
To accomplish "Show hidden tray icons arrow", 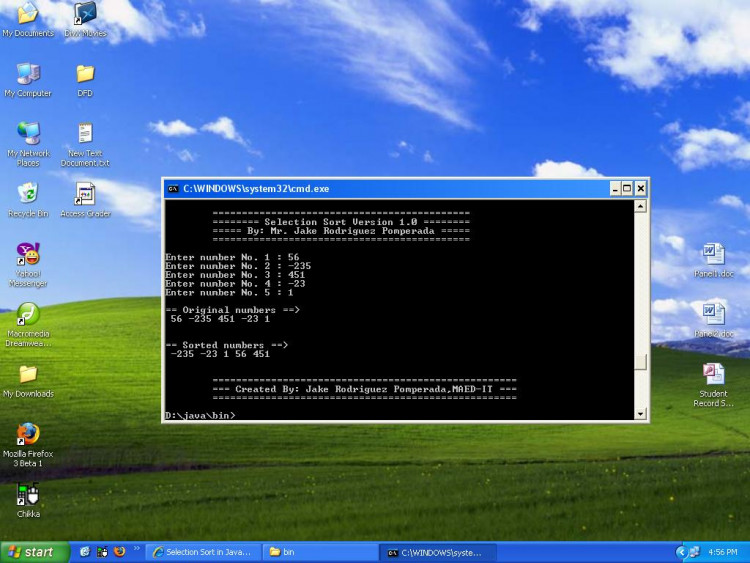I will click(681, 552).
